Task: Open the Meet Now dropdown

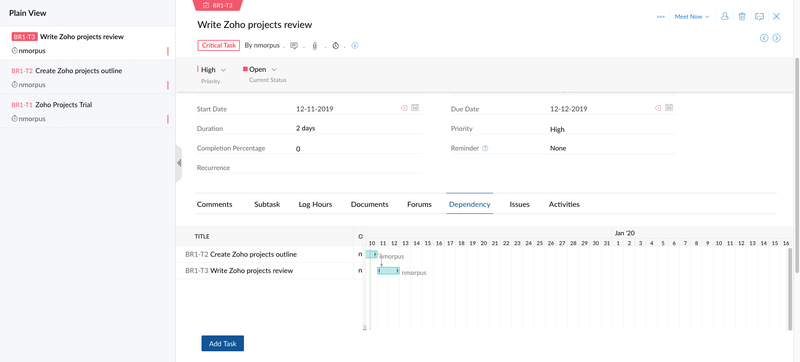Action: pos(692,17)
